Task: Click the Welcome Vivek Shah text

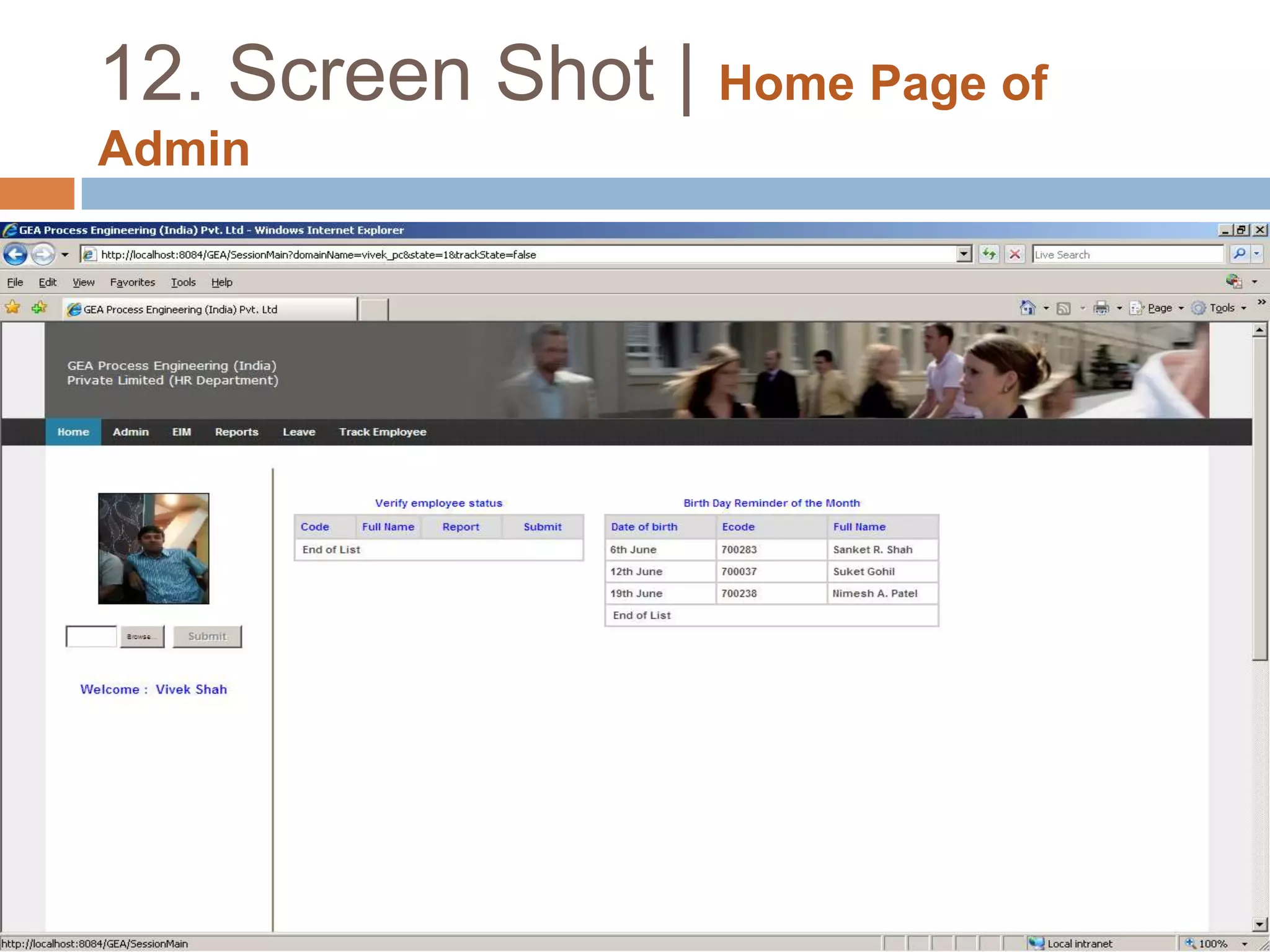Action: coord(154,689)
